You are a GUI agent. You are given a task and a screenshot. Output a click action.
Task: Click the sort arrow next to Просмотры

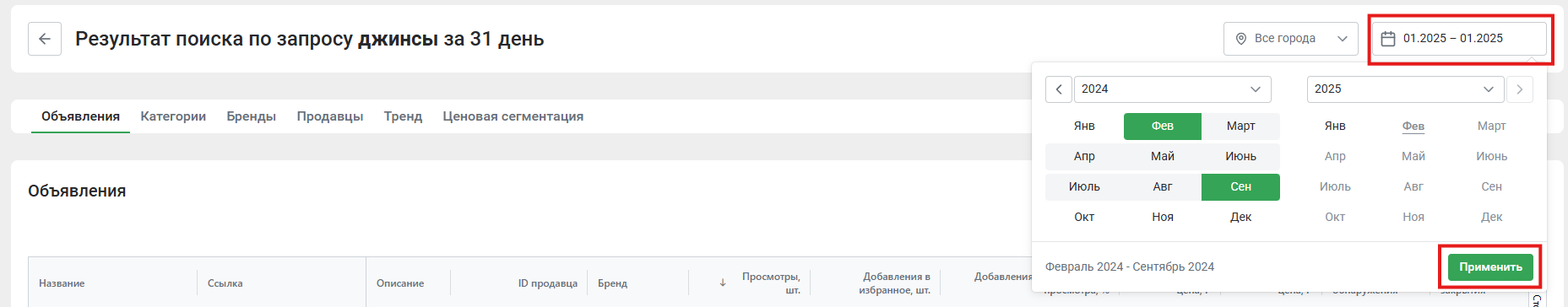pos(723,283)
